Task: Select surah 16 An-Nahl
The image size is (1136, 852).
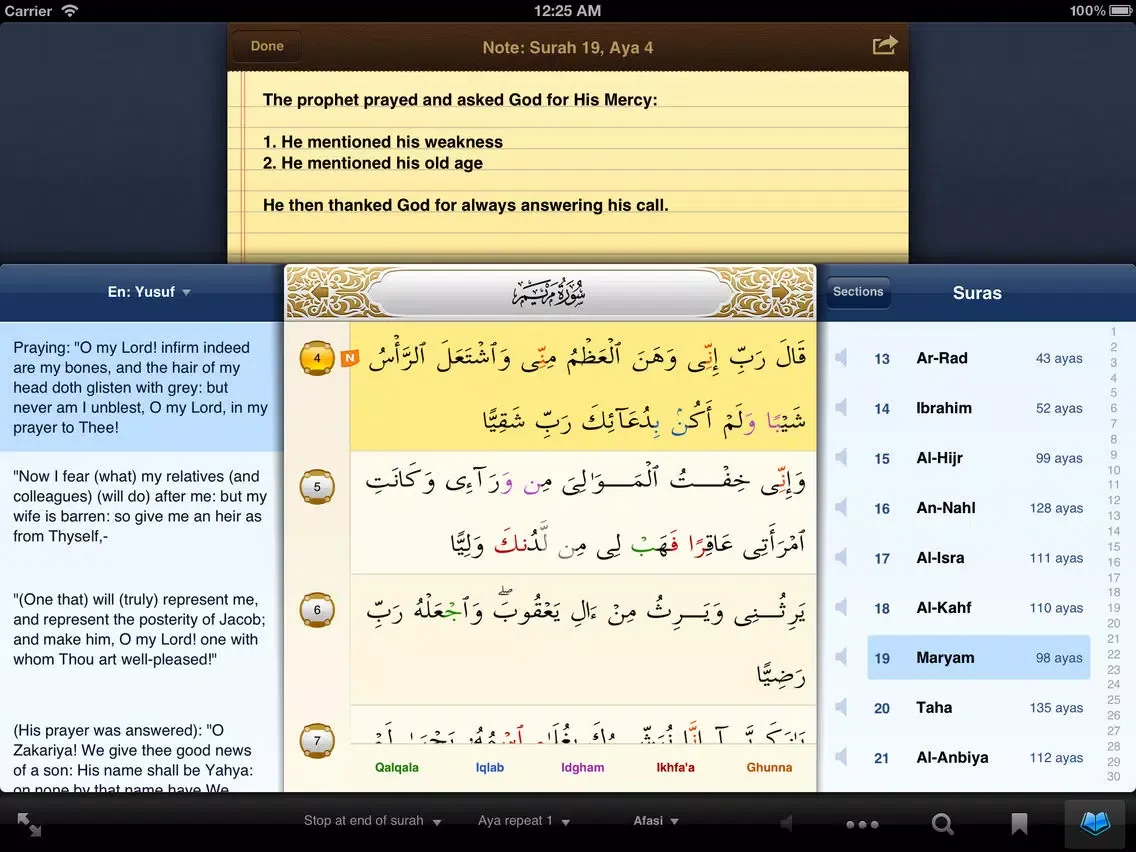Action: click(x=978, y=508)
